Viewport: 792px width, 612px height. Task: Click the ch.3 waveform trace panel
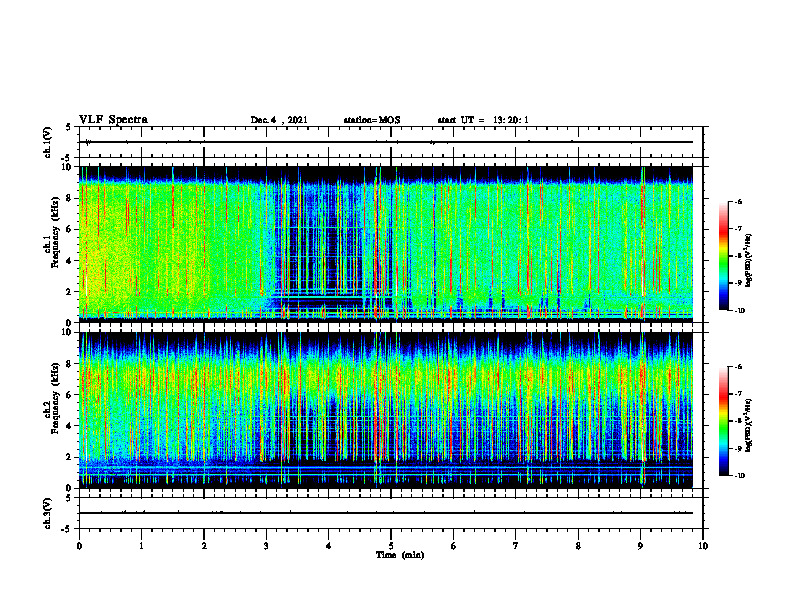pos(391,513)
